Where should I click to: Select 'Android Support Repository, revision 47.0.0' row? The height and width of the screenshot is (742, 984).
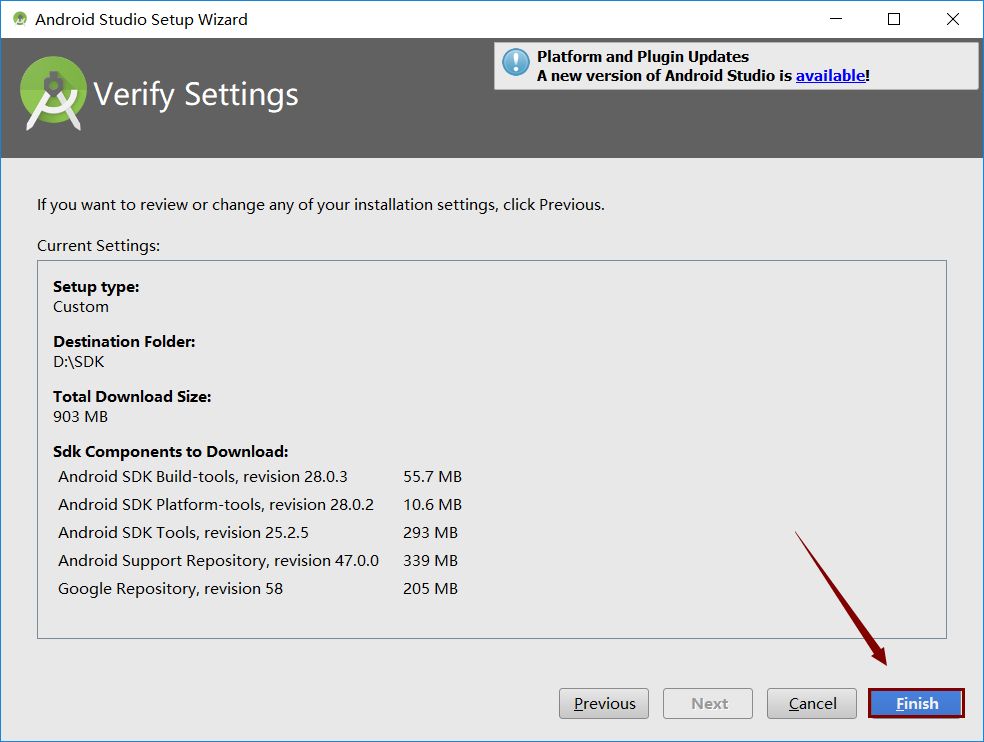tap(260, 561)
